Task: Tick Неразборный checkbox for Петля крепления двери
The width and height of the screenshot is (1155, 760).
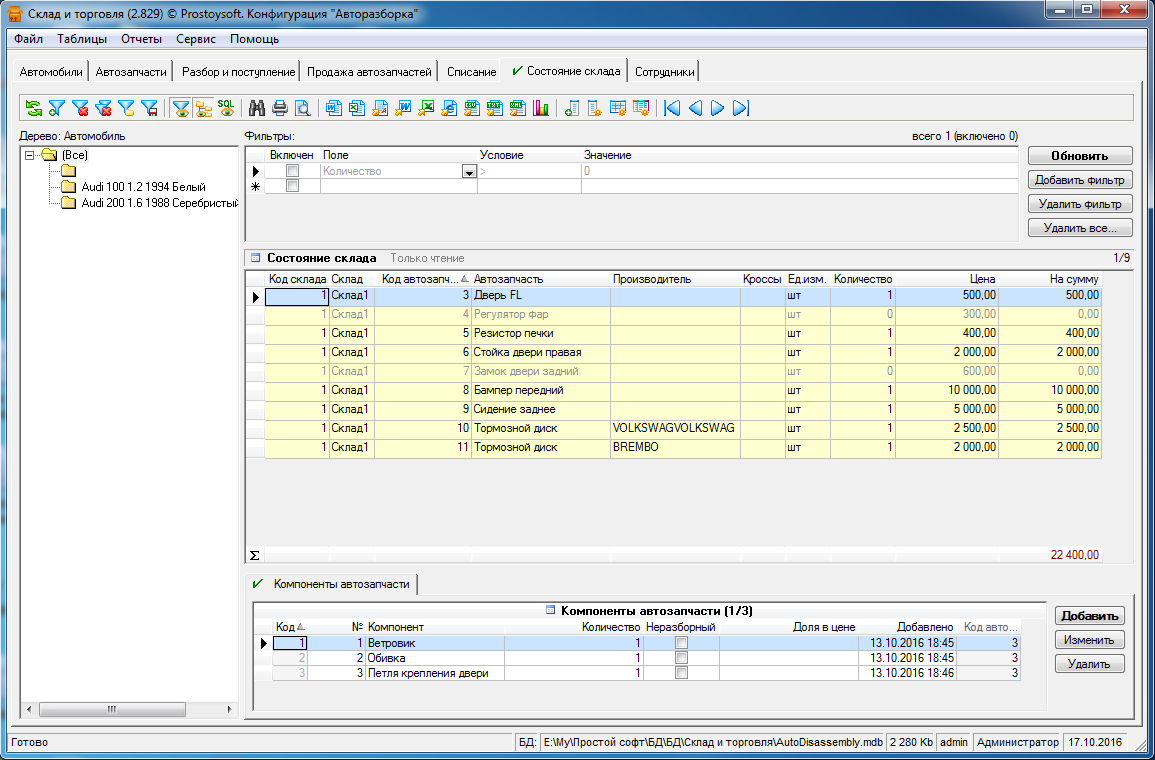Action: [681, 673]
